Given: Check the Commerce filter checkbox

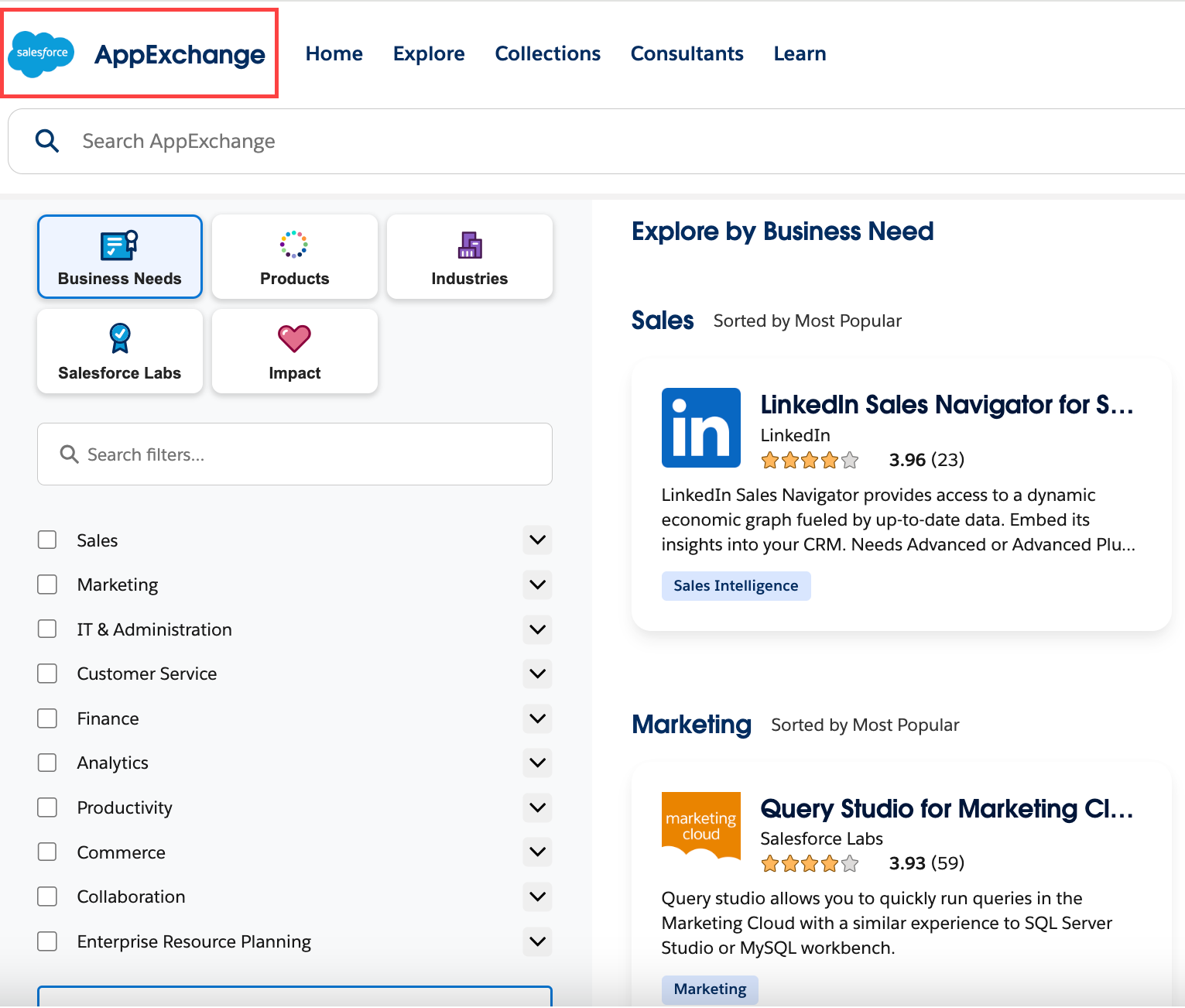Looking at the screenshot, I should tap(47, 852).
